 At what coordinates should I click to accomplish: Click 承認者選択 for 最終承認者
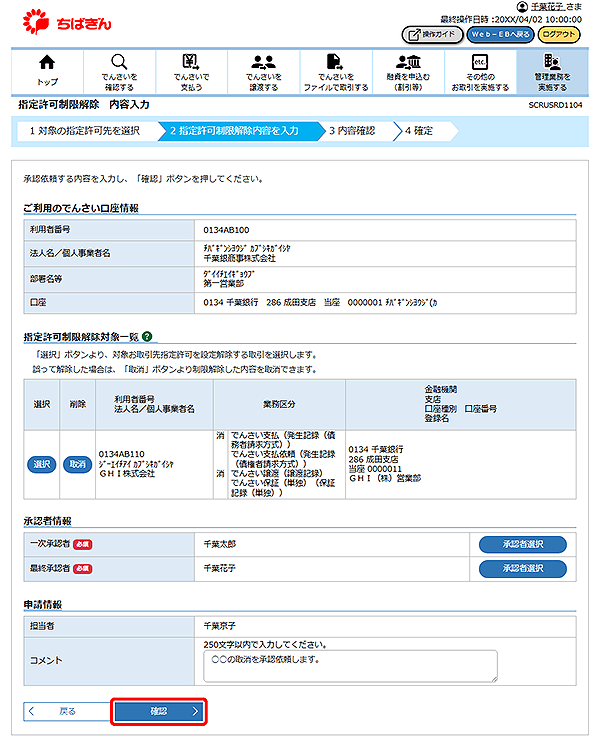point(523,568)
